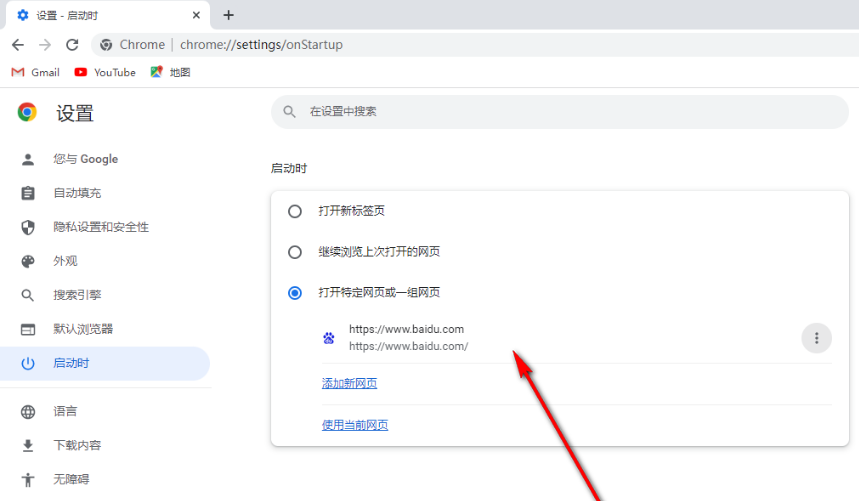859x501 pixels.
Task: Click the 使用当前网页 link
Action: click(x=355, y=425)
